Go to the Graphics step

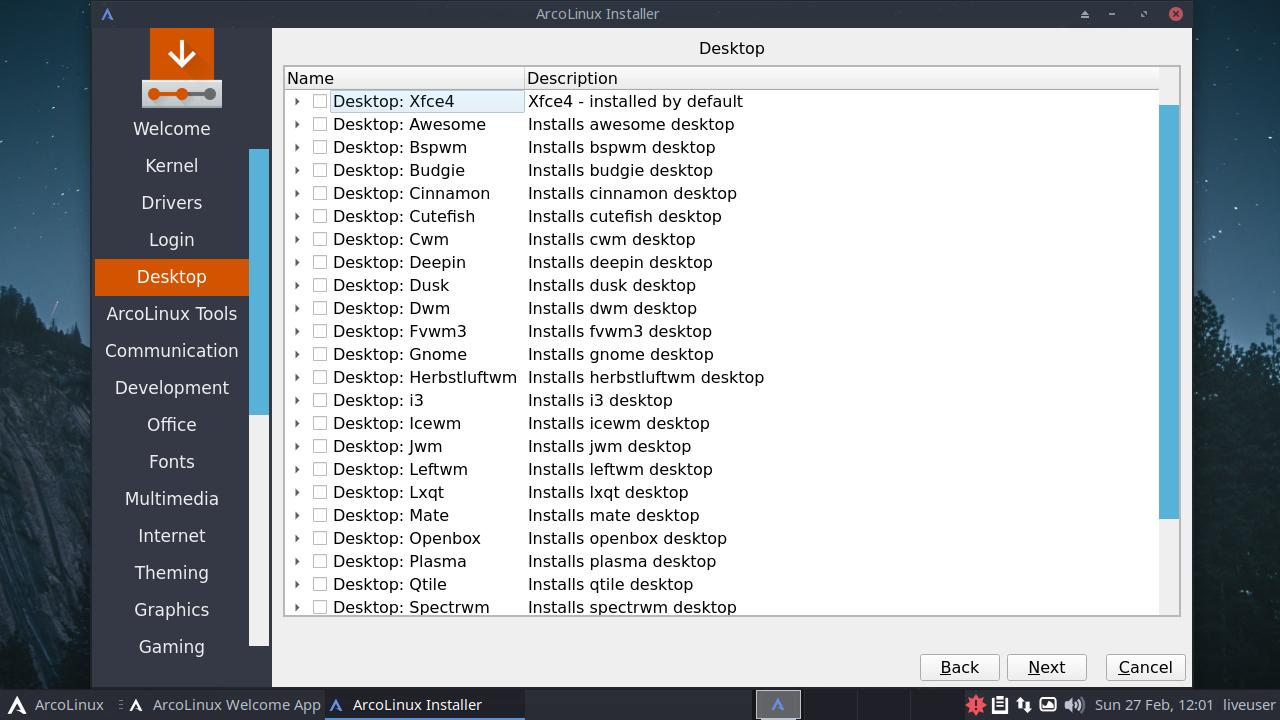172,610
